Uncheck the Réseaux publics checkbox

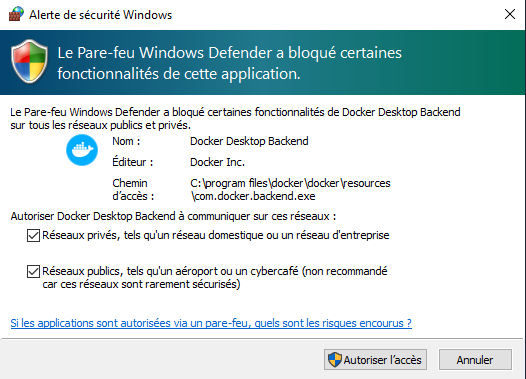[33, 271]
